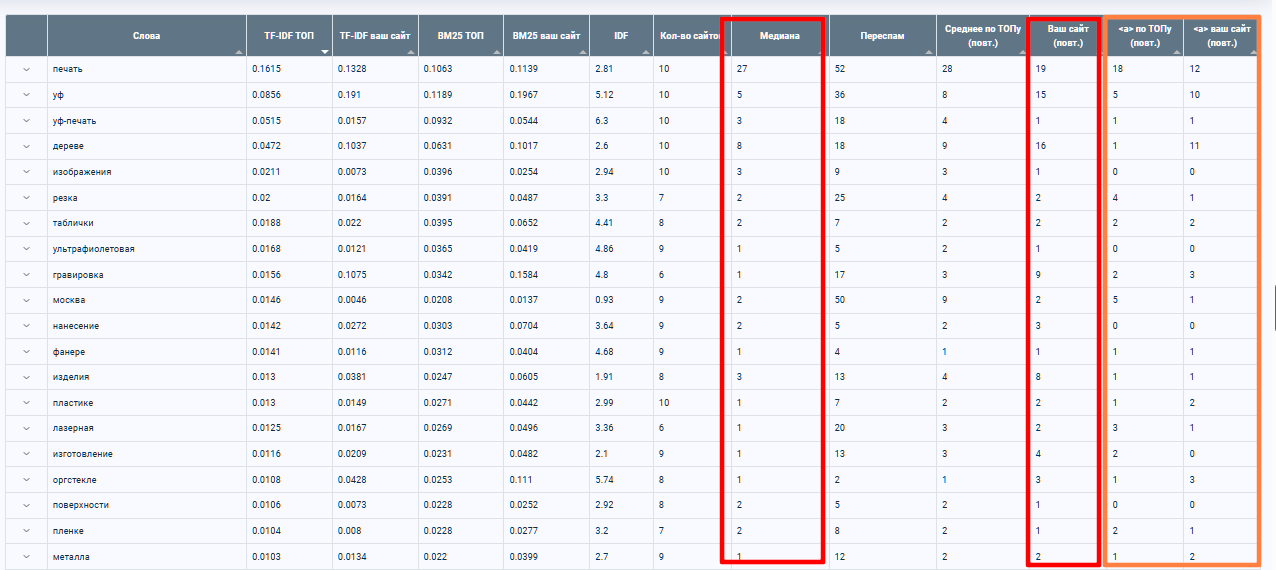Click the Переспам value 50
Viewport: 1276px width, 570px height.
(x=840, y=300)
